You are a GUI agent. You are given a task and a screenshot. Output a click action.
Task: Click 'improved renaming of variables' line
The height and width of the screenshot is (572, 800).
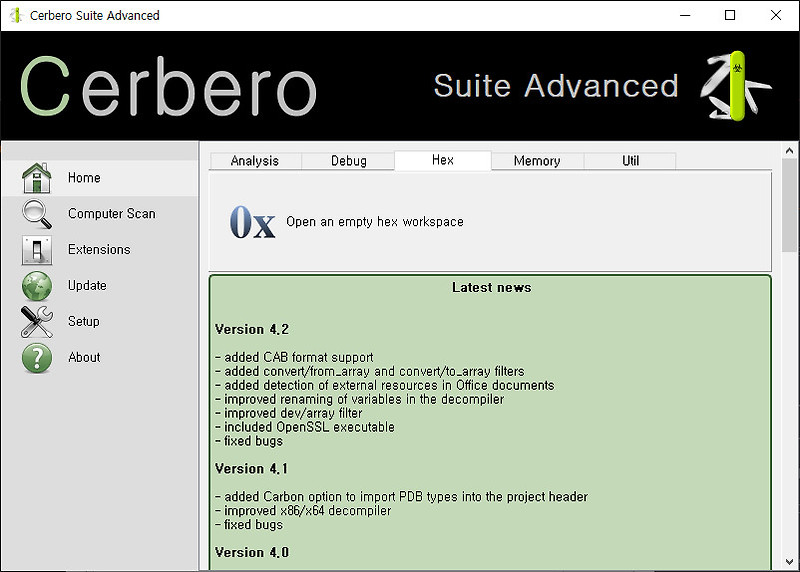coord(360,399)
